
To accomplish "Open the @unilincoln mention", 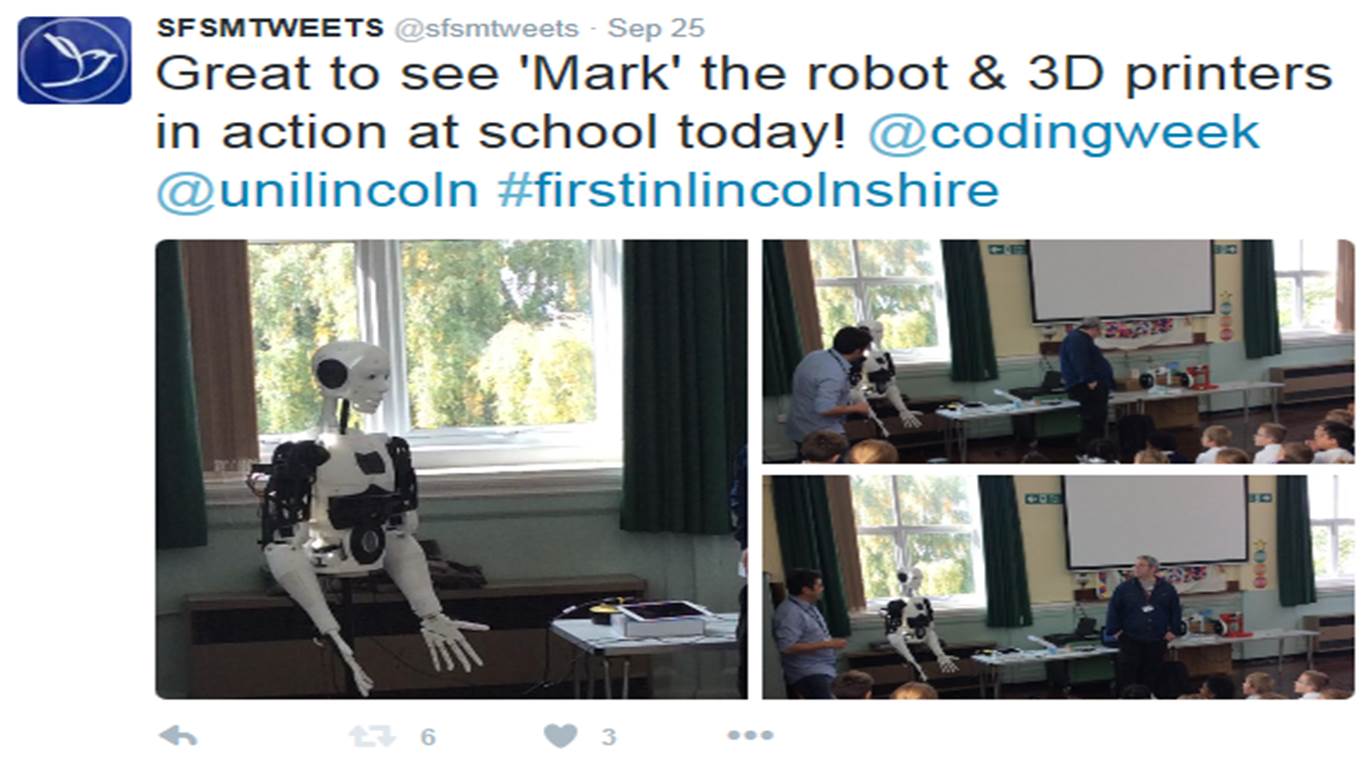I will coord(317,190).
